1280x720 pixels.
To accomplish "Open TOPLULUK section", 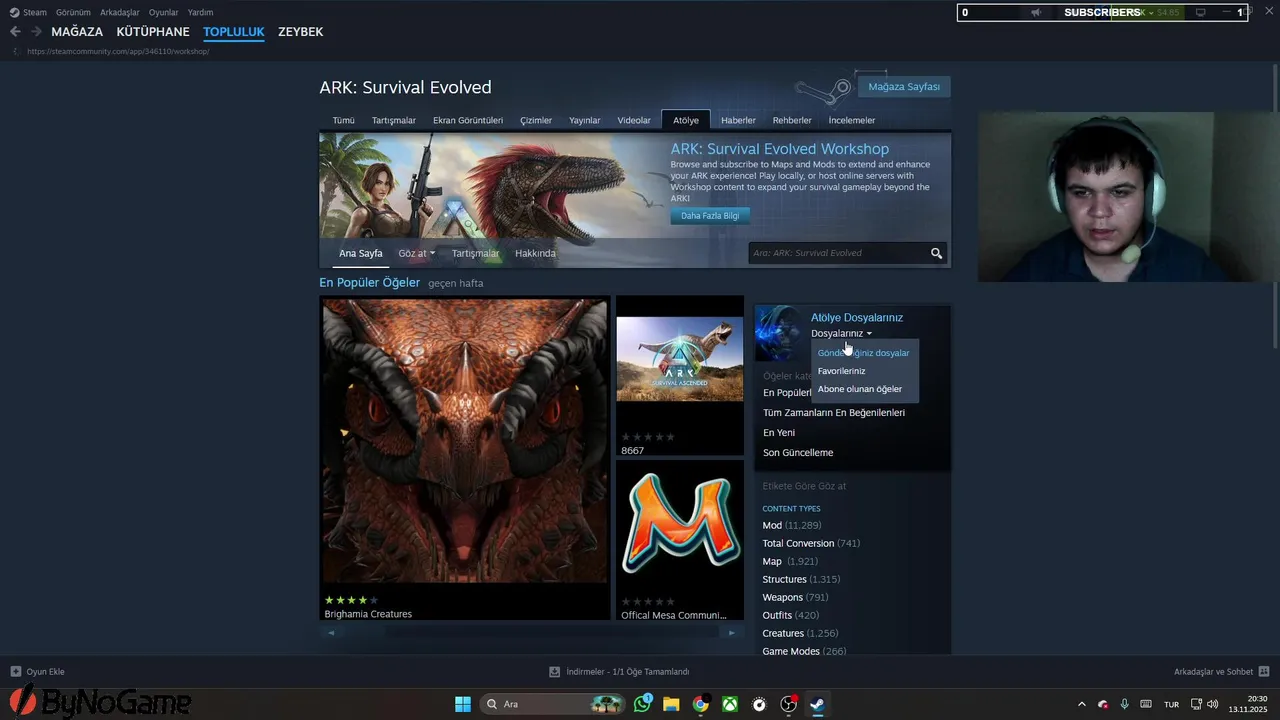I will pyautogui.click(x=234, y=32).
